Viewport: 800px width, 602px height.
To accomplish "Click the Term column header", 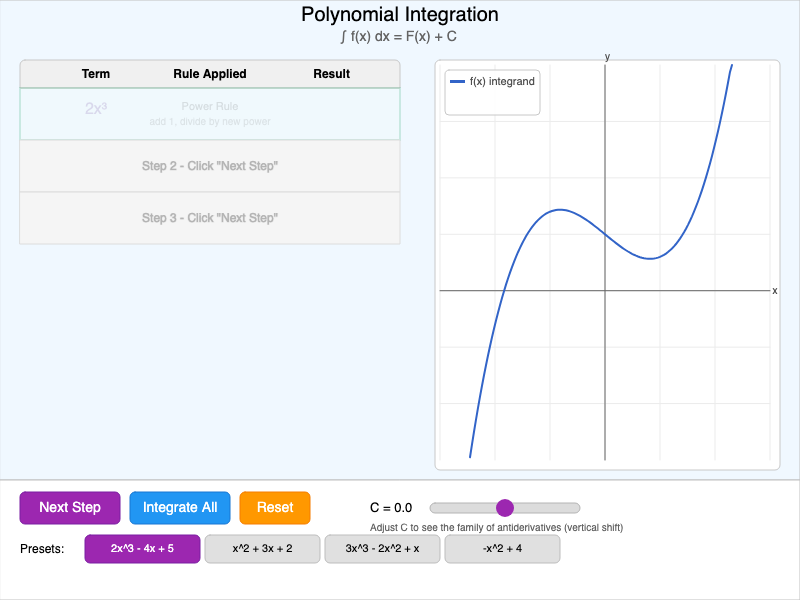I will [x=97, y=73].
